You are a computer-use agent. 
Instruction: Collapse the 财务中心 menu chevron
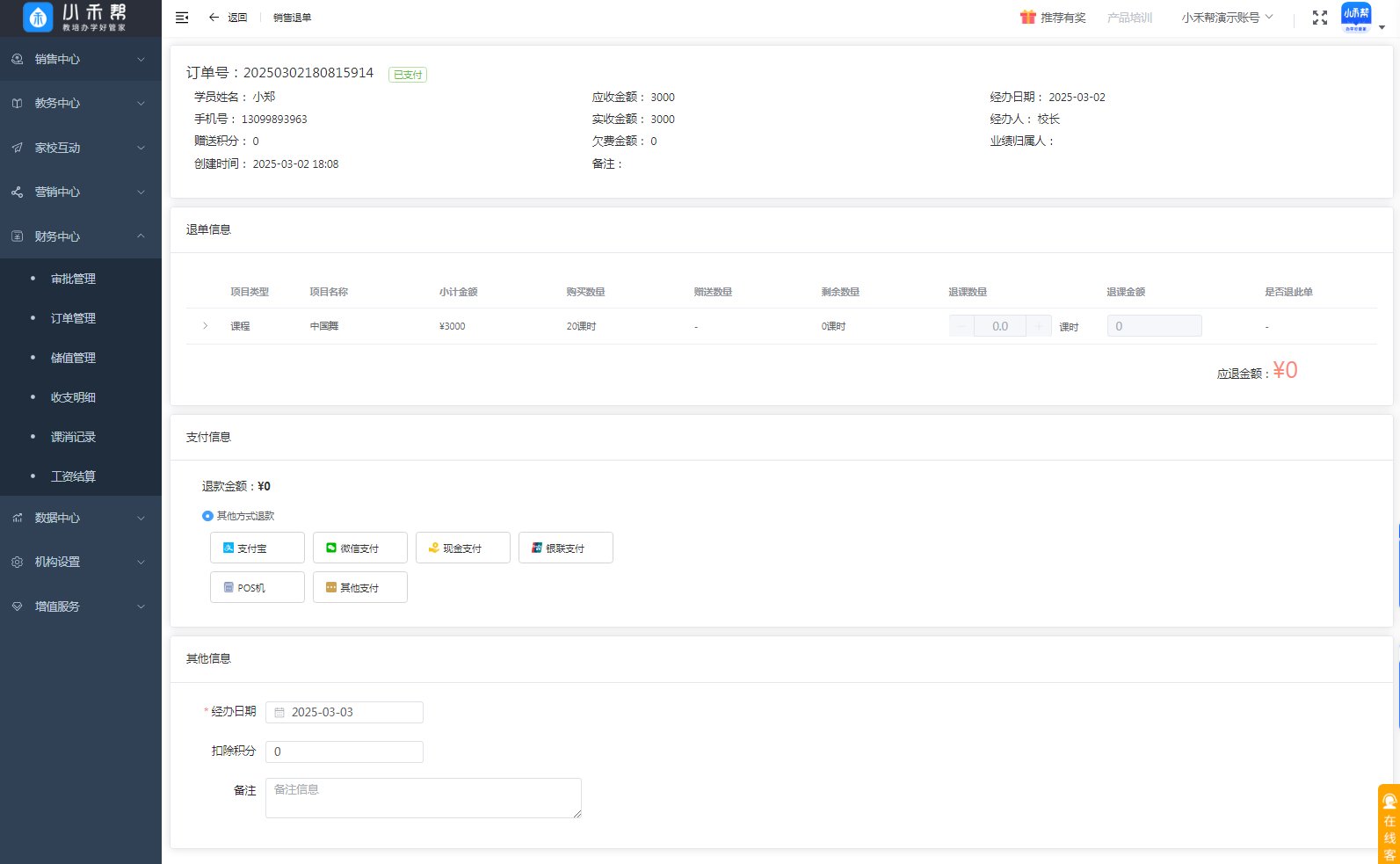(141, 236)
